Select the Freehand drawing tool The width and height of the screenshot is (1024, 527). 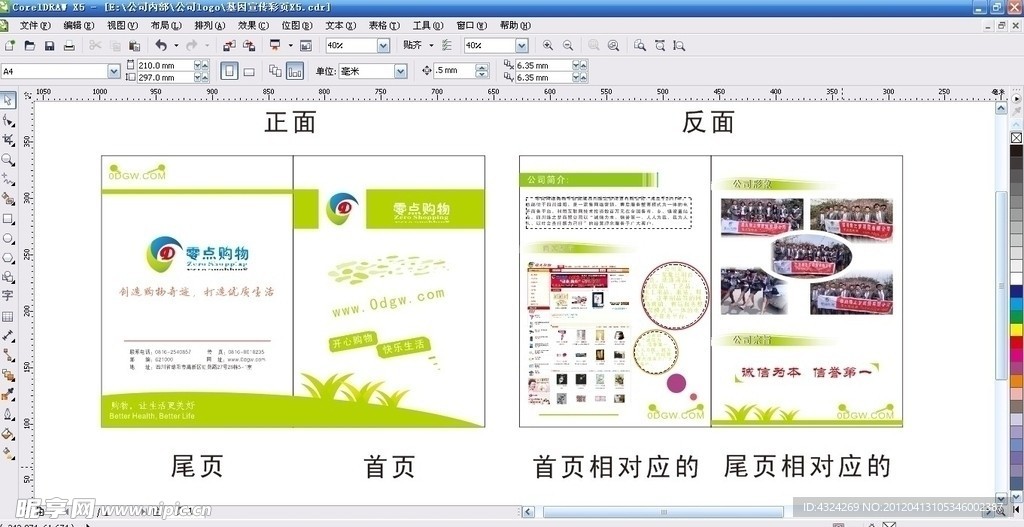coord(8,179)
